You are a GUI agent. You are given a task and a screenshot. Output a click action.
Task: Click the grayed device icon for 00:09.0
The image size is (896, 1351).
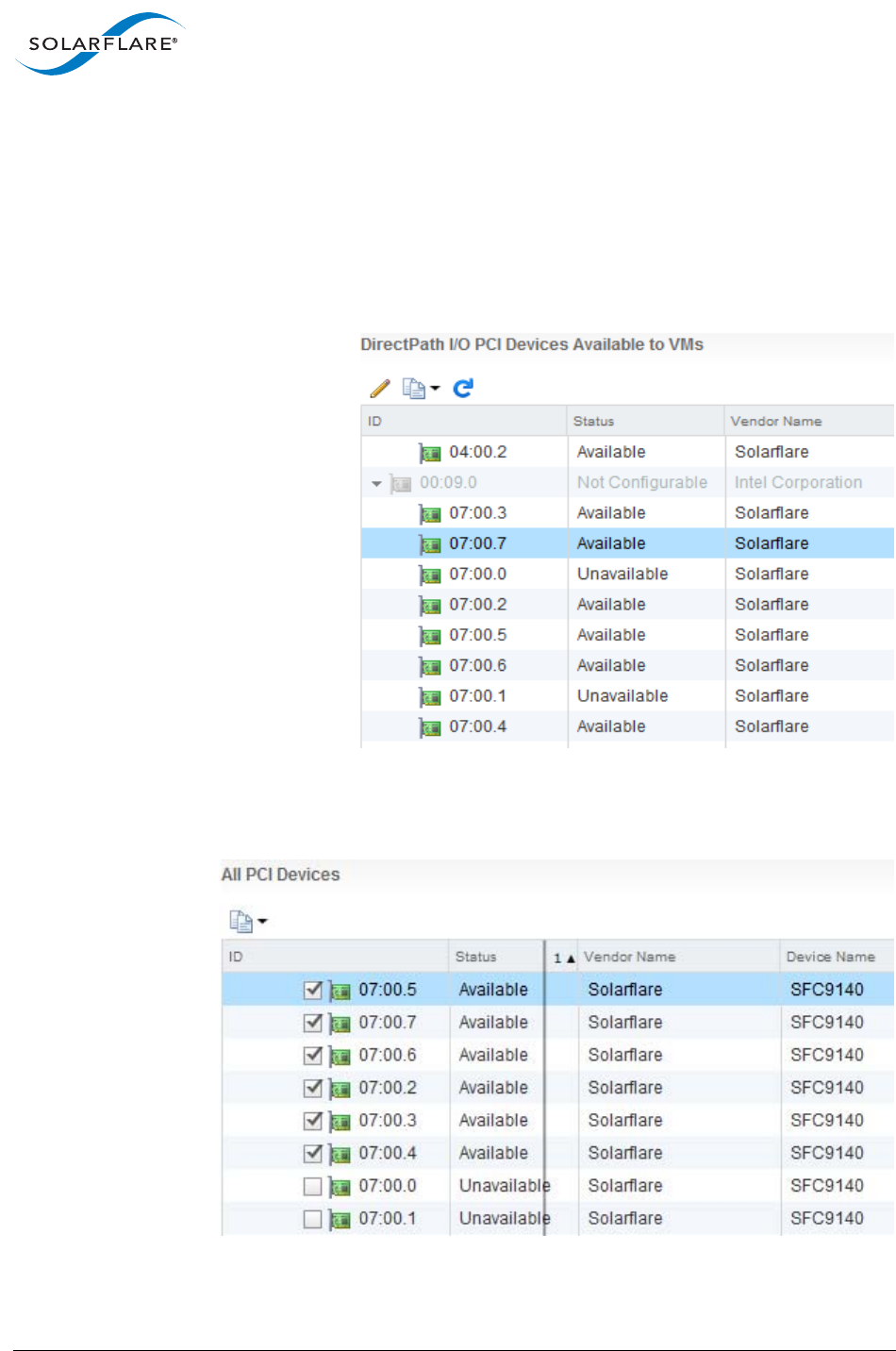(401, 484)
